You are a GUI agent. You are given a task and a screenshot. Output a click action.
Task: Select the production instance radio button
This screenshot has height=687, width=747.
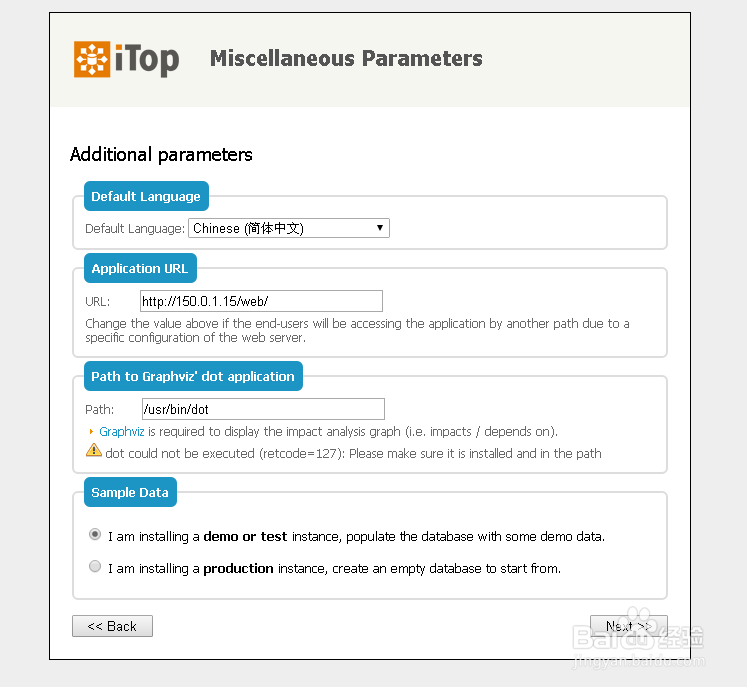[x=95, y=567]
